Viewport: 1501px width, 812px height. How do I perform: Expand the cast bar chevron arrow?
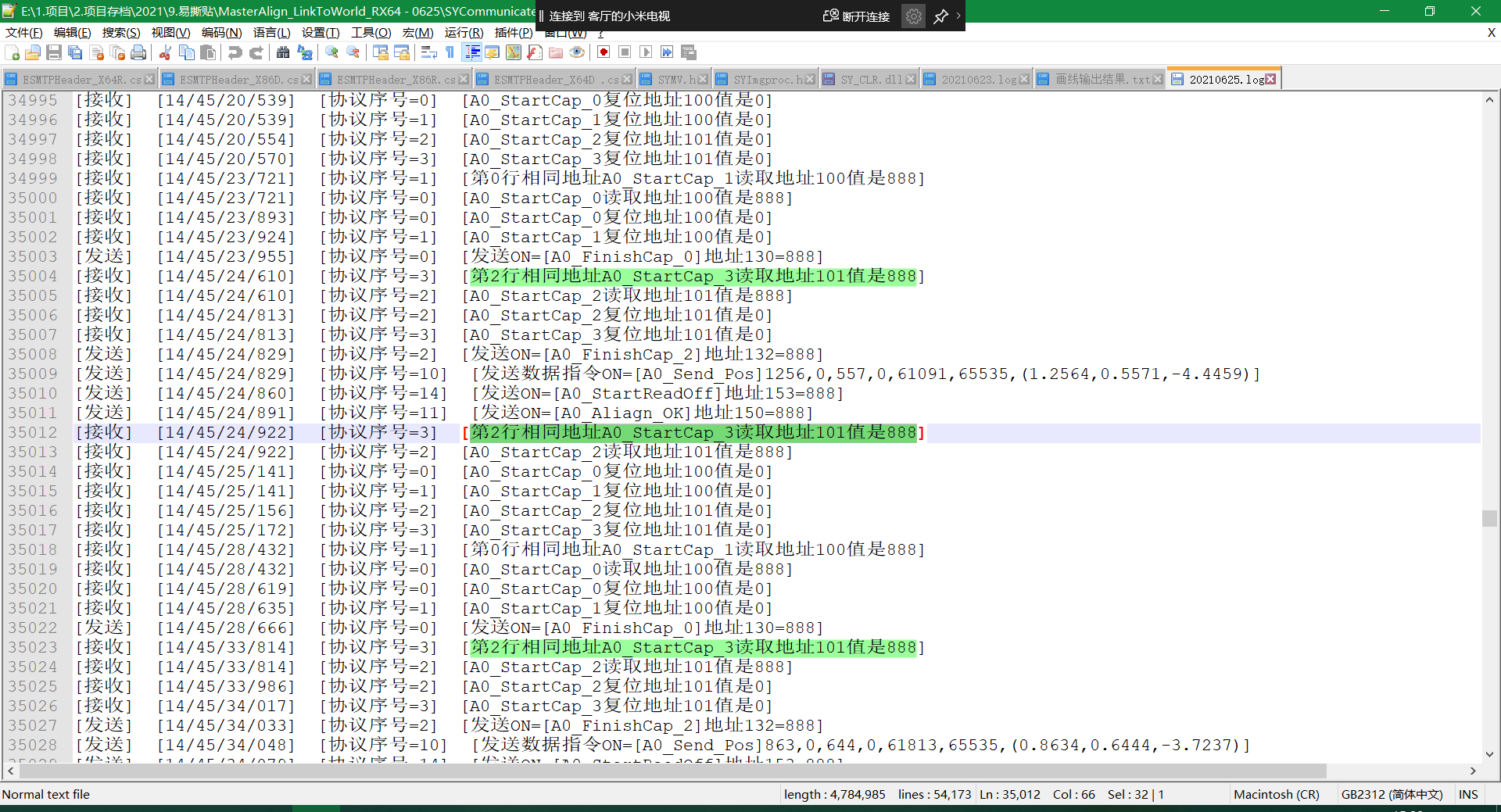(x=958, y=16)
